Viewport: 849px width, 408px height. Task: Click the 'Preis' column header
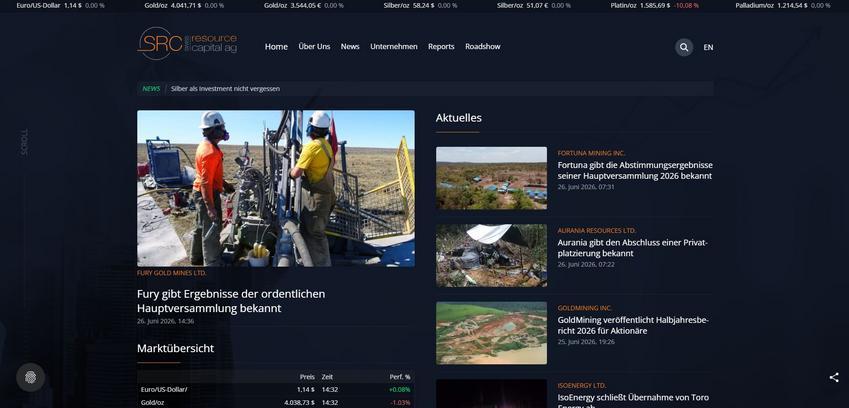point(307,377)
